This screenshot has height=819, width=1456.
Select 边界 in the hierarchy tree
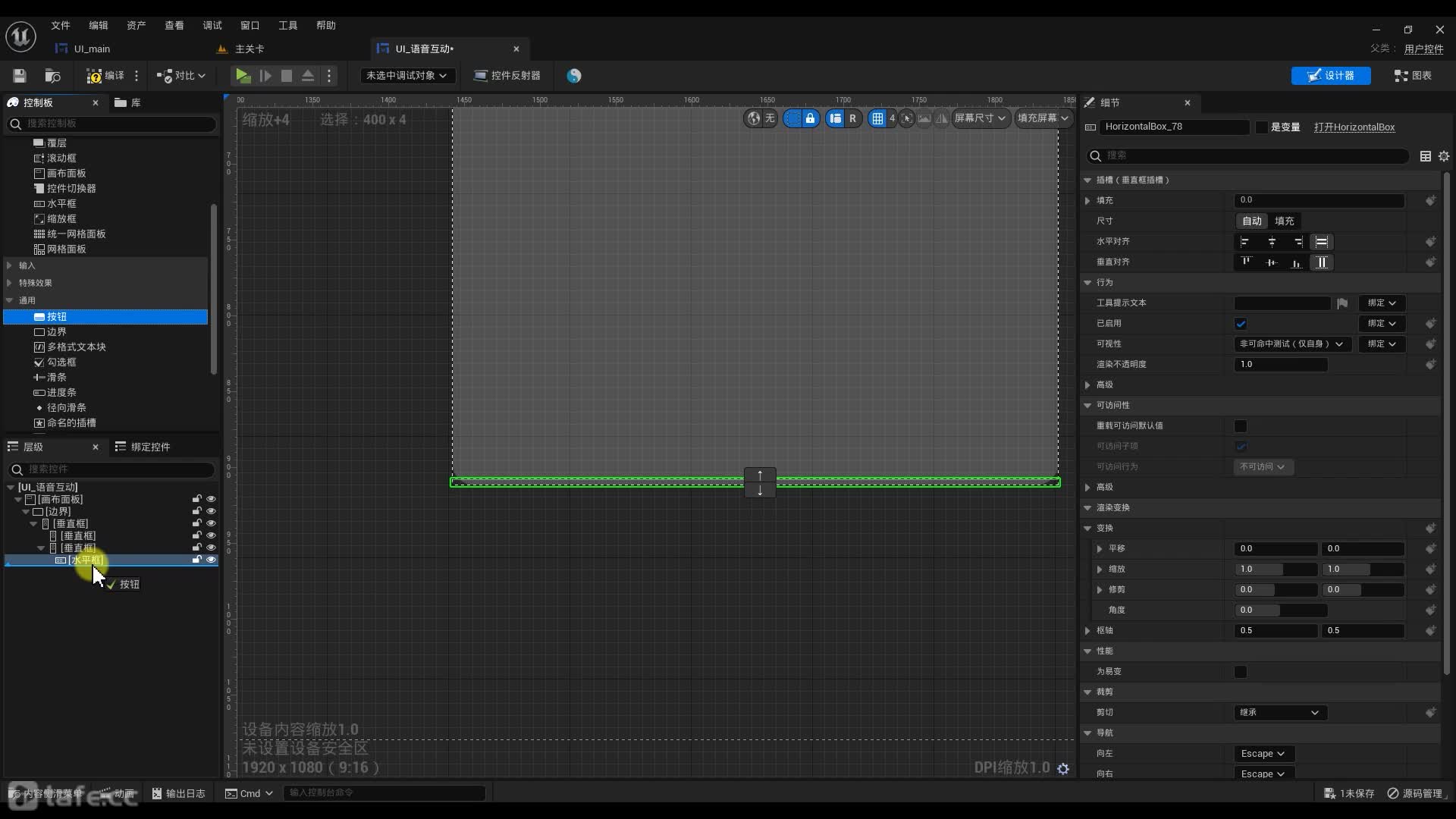58,511
